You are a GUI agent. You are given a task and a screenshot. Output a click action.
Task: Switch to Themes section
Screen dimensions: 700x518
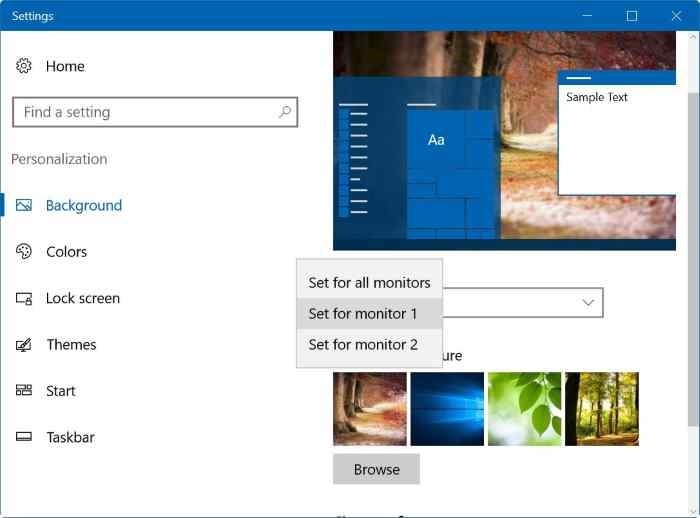coord(71,345)
